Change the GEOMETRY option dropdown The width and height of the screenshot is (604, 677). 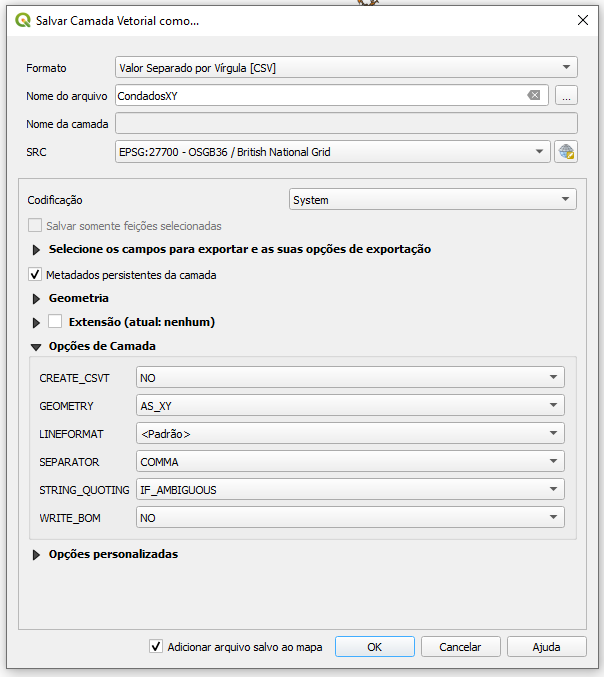pos(349,406)
